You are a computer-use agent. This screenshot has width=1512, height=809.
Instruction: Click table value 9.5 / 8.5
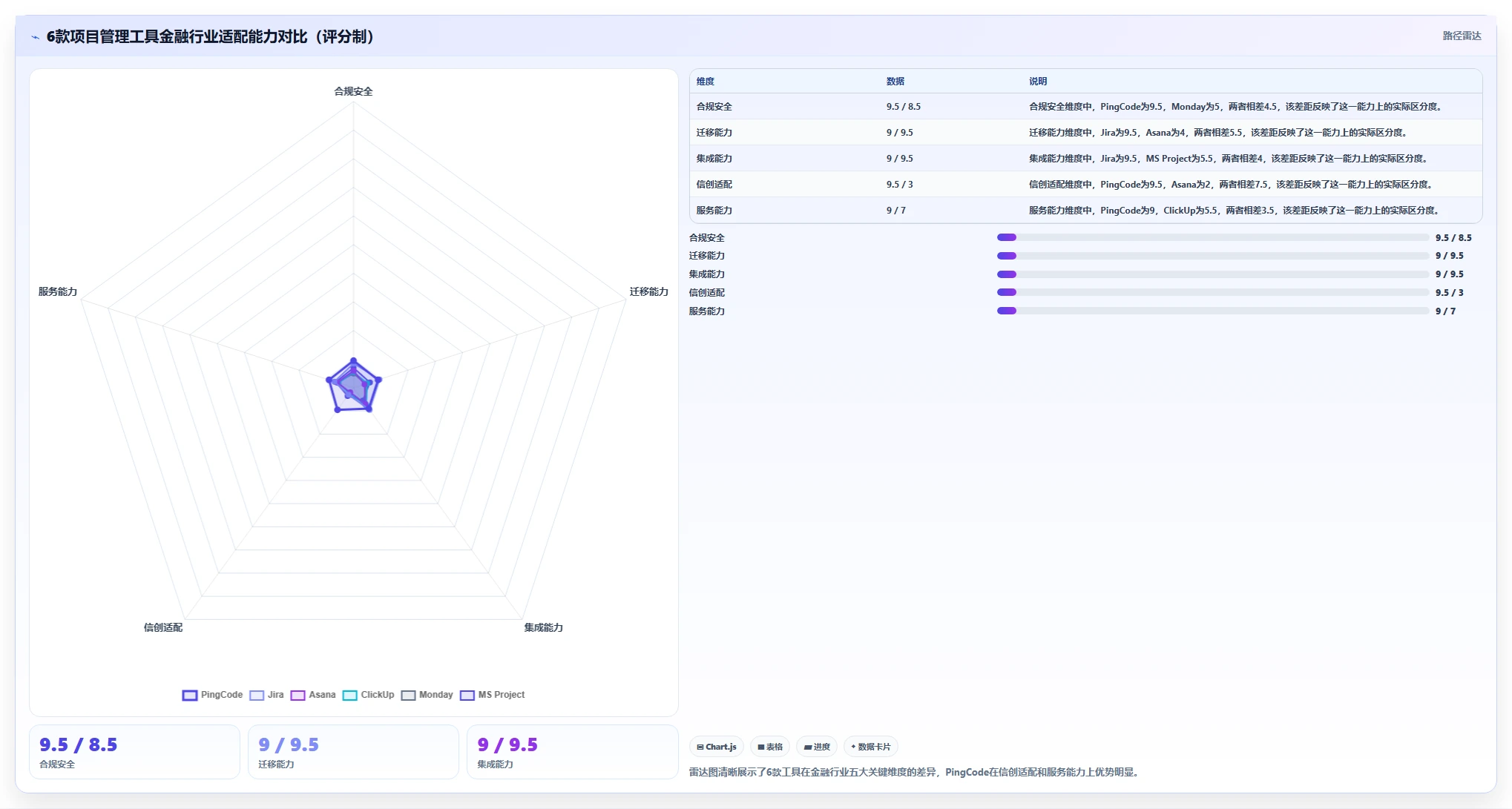coord(903,107)
